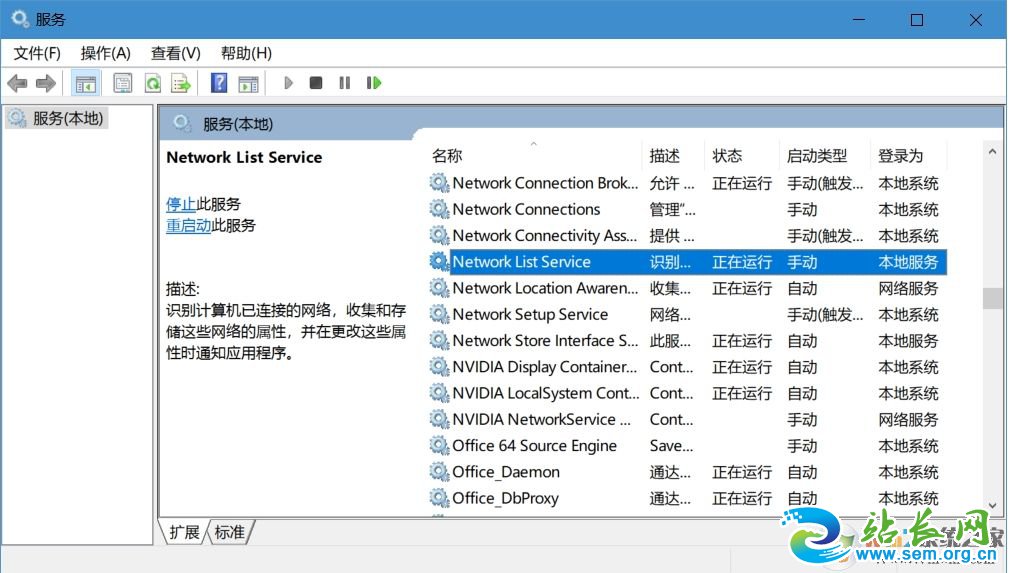Image resolution: width=1011 pixels, height=573 pixels.
Task: Click gear icon of Network Location Awareness row
Action: tap(439, 288)
